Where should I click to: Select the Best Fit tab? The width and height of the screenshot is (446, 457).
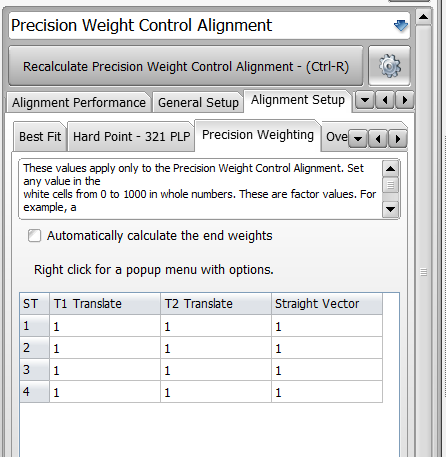coord(40,137)
